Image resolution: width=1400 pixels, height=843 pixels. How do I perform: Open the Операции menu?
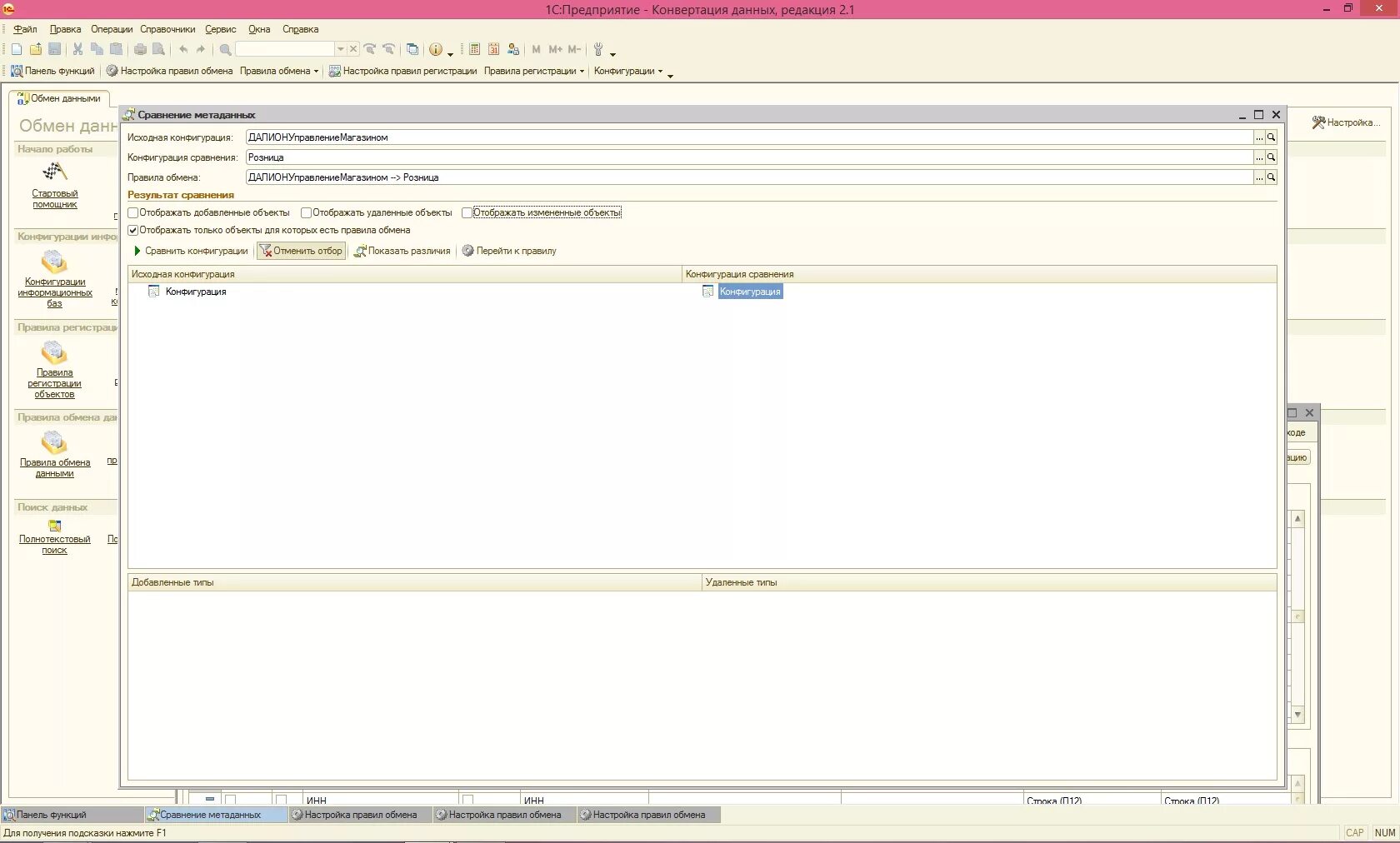(112, 29)
